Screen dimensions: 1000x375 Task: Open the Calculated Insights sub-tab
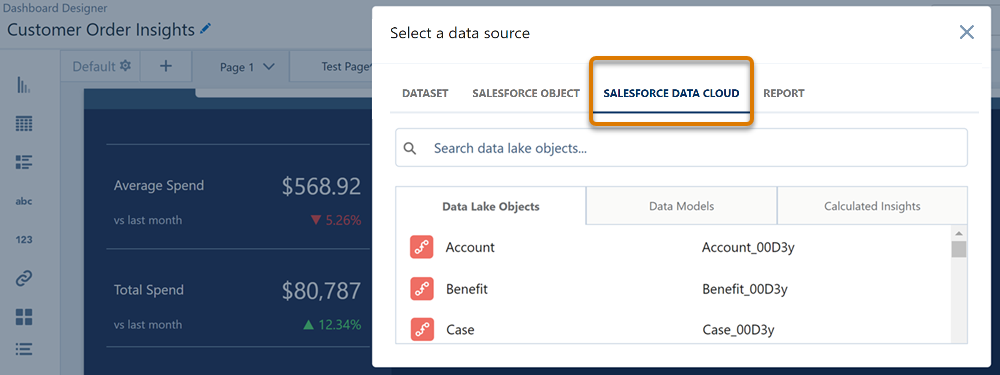click(x=872, y=206)
